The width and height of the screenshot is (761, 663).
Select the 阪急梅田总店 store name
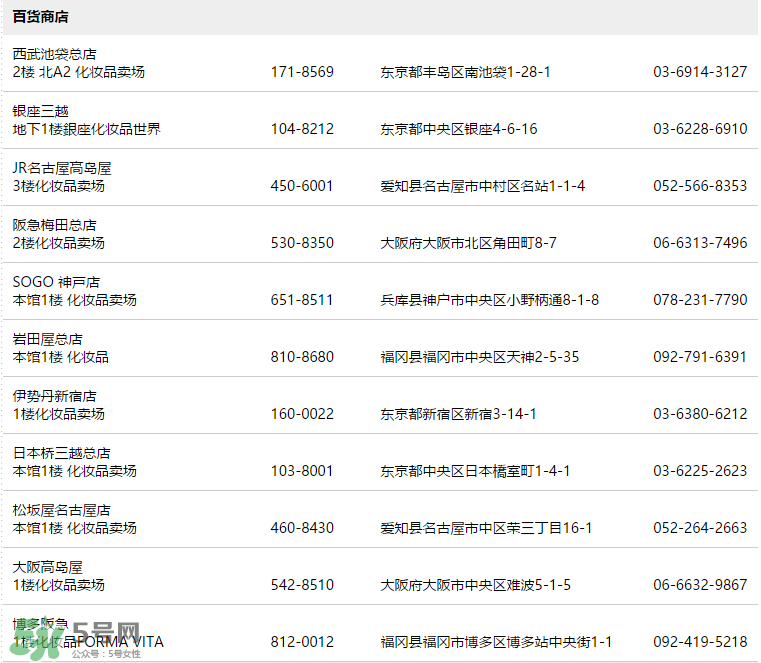pos(55,225)
